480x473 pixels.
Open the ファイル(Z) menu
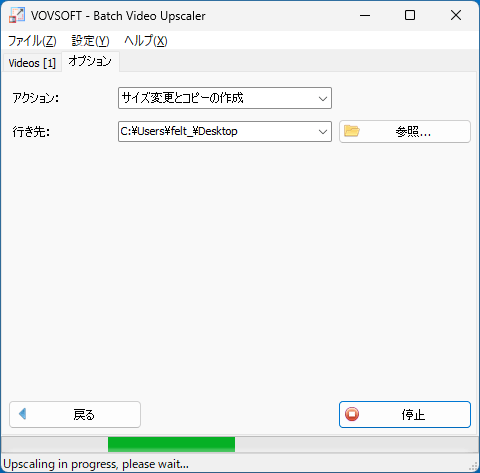32,41
